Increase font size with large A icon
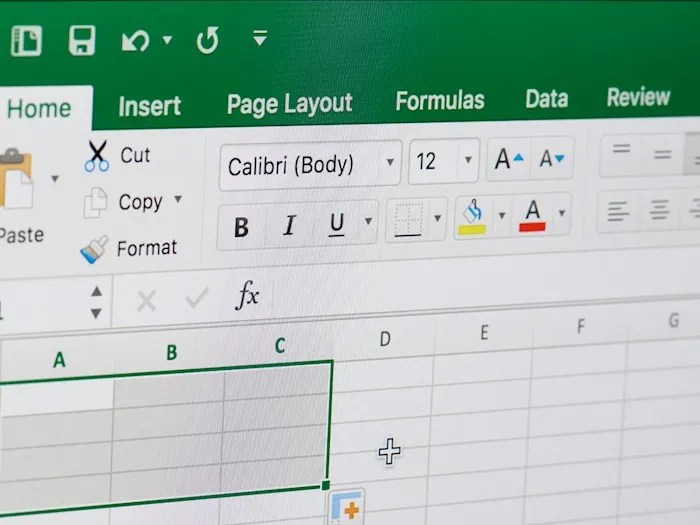Screen dimensions: 700x525 click(508, 160)
